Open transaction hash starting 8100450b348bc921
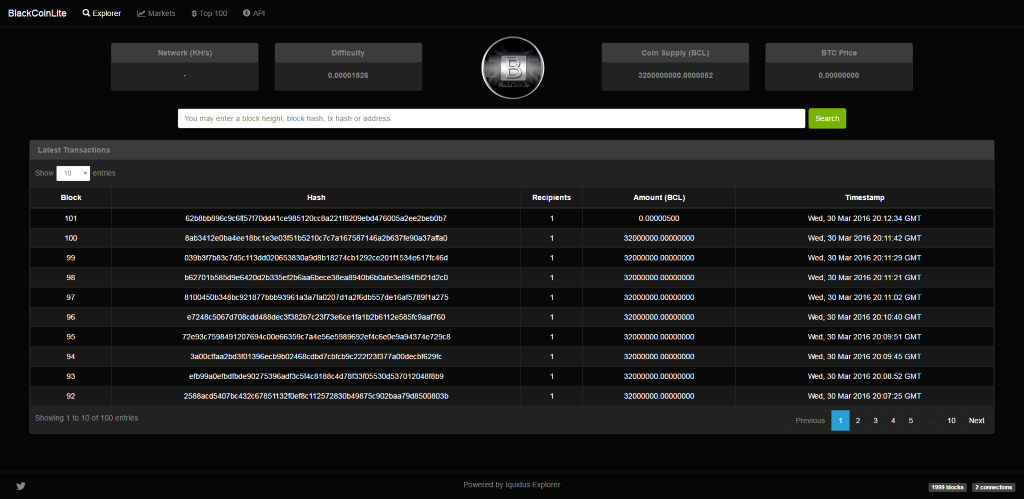Image resolution: width=1024 pixels, height=499 pixels. 316,297
